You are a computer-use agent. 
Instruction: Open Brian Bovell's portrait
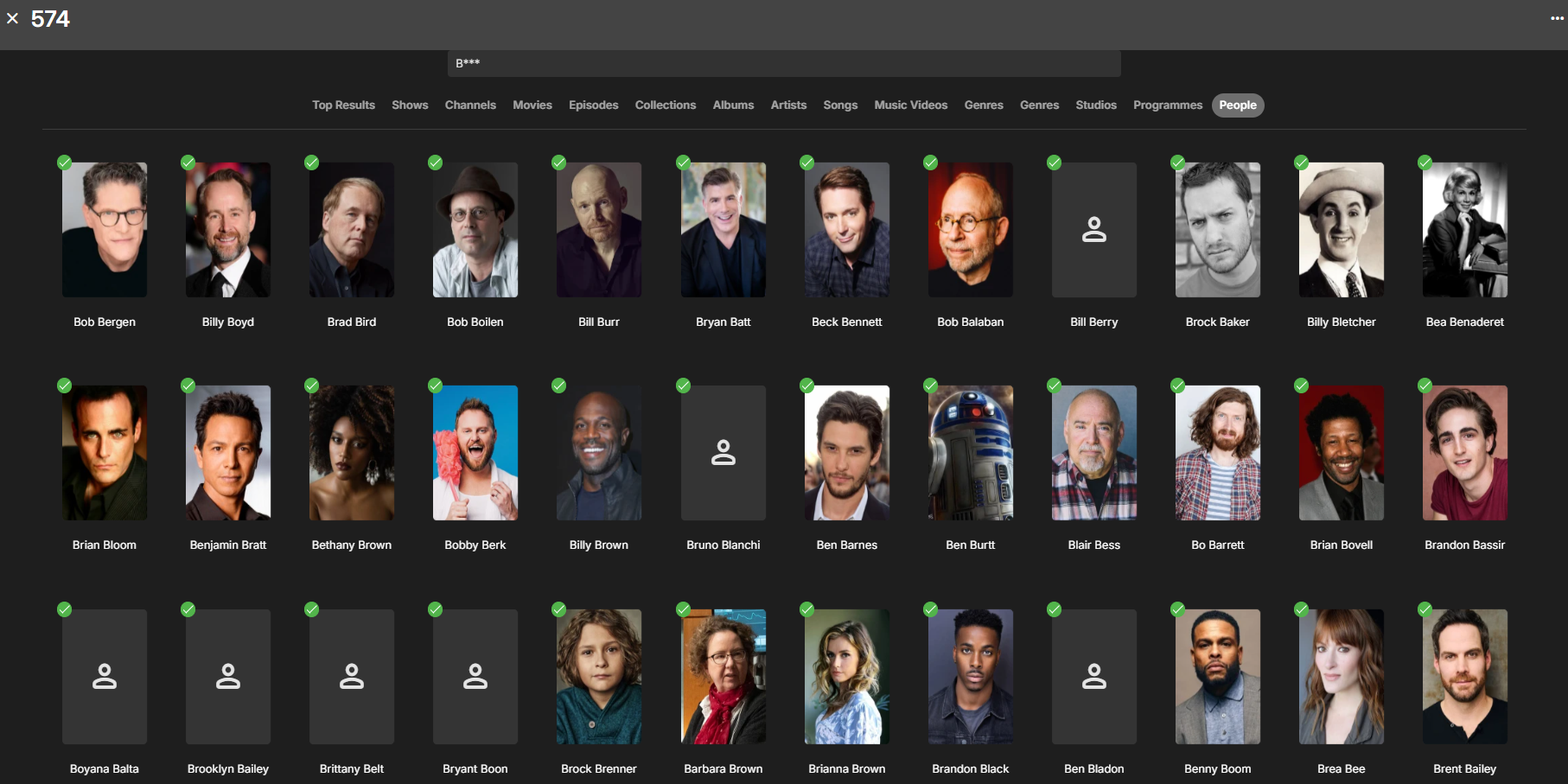coord(1342,453)
